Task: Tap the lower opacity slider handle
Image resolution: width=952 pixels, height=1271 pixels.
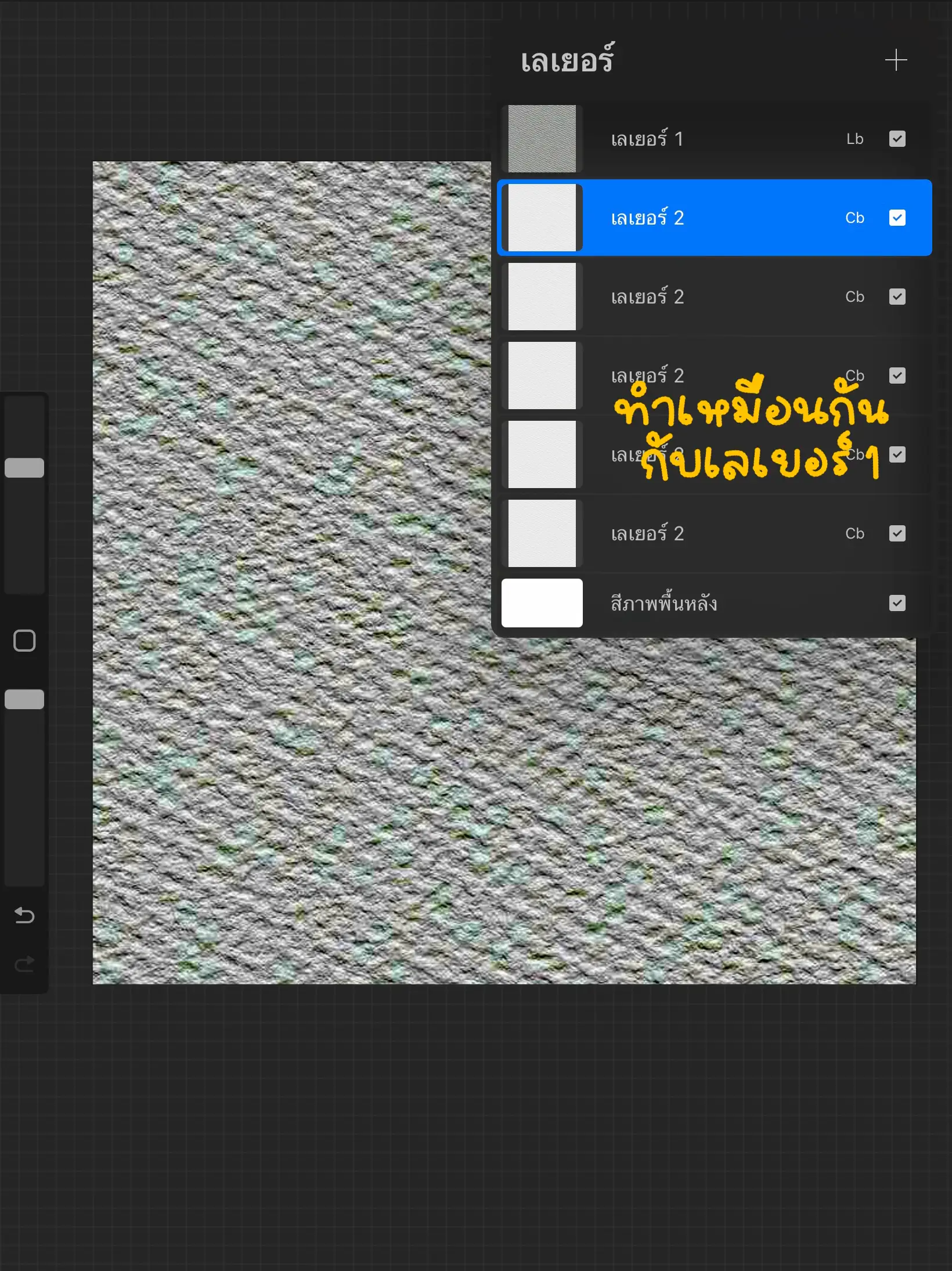Action: (x=24, y=701)
